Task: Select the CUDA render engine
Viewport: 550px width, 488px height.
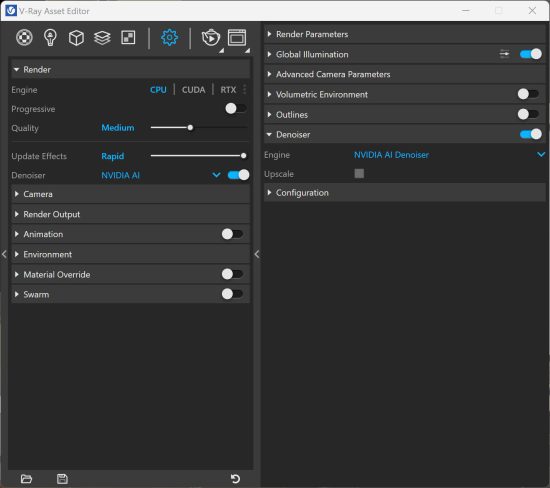Action: (x=193, y=90)
